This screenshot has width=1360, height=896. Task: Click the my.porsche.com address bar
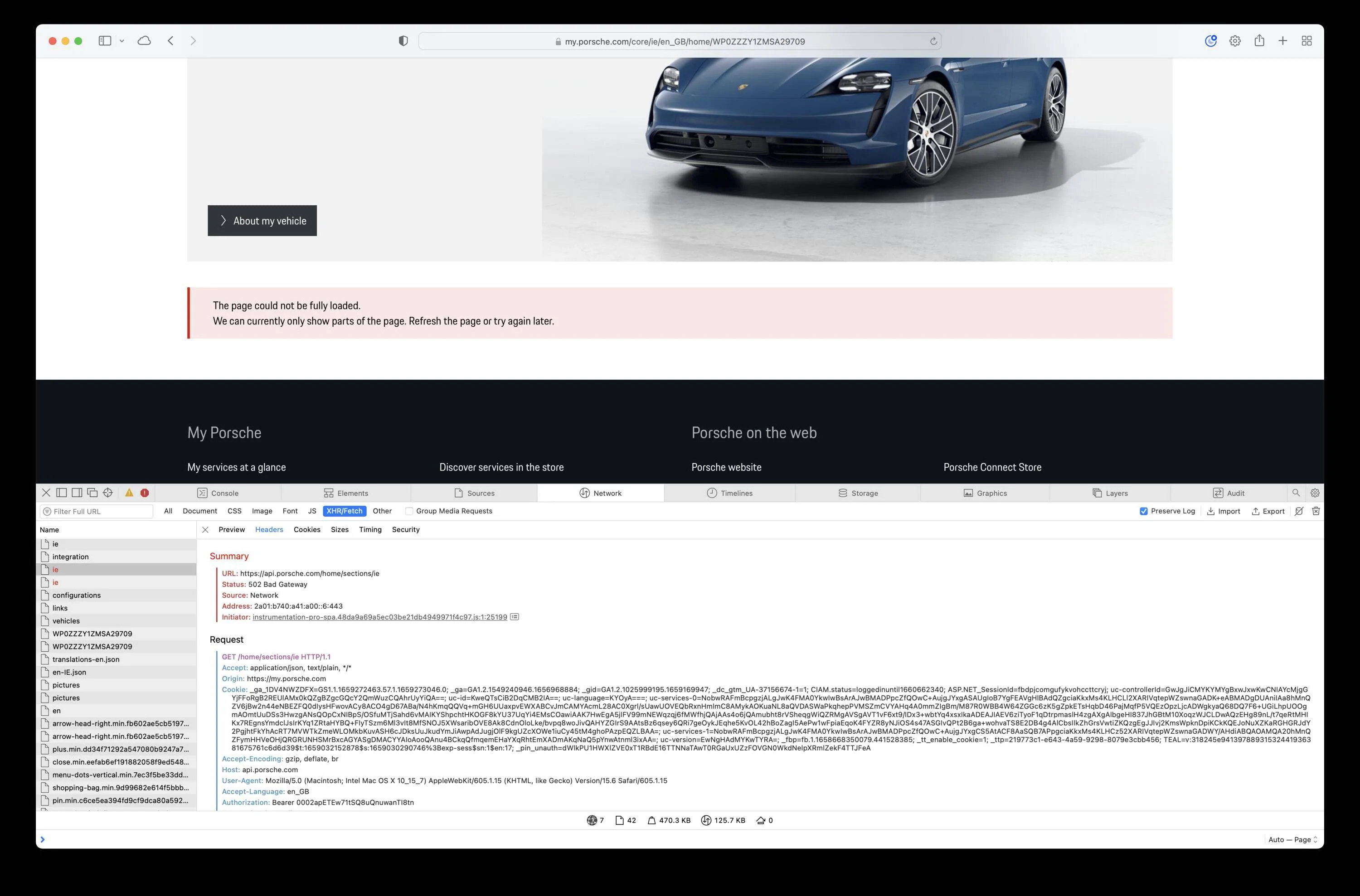pos(680,41)
